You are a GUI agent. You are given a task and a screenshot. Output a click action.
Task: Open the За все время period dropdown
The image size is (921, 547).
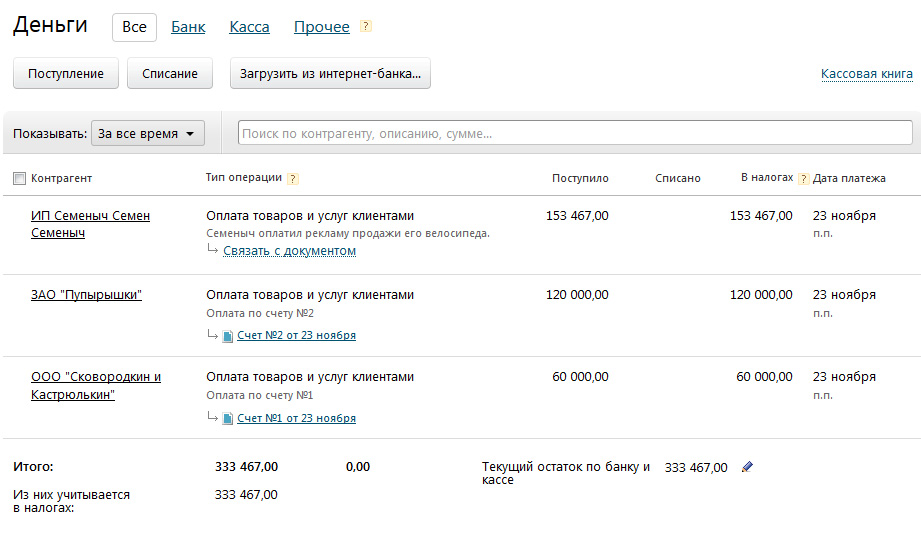[x=148, y=133]
